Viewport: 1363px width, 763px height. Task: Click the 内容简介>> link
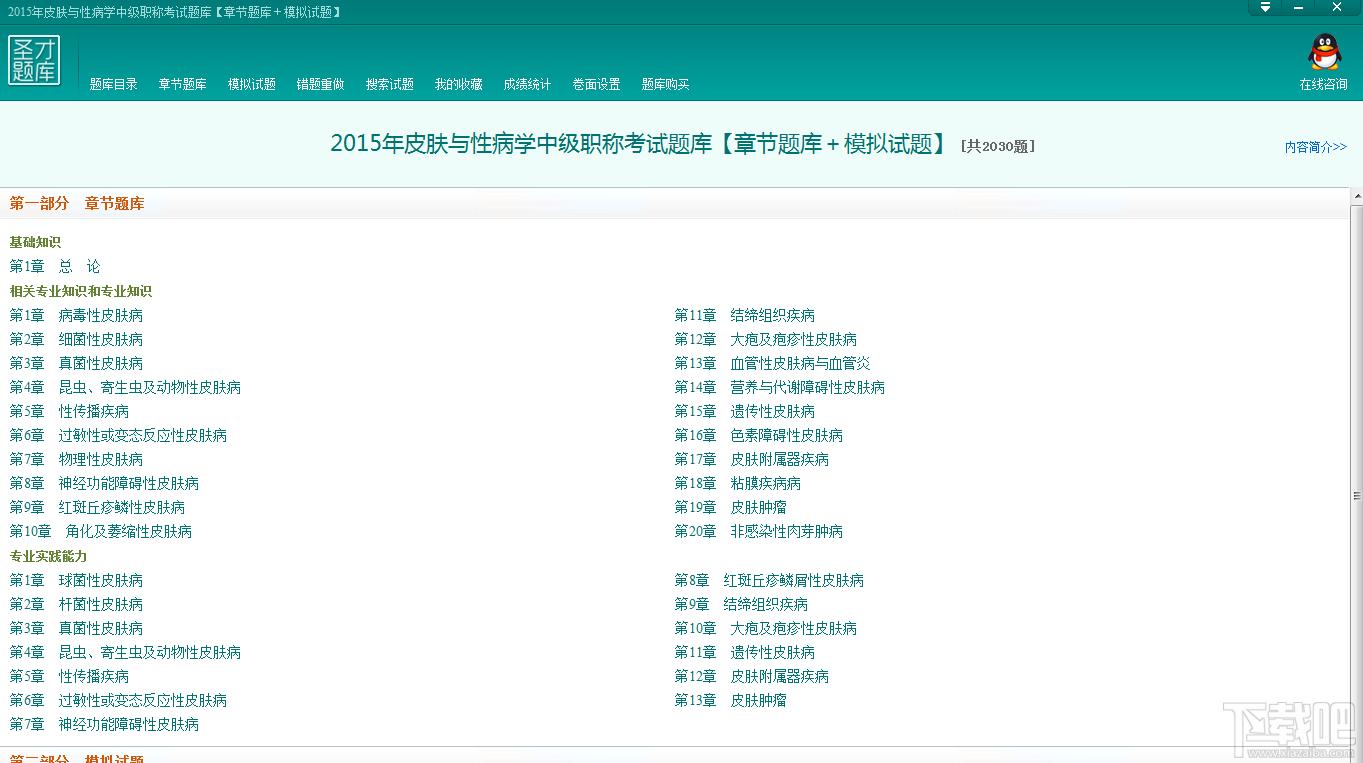1316,147
